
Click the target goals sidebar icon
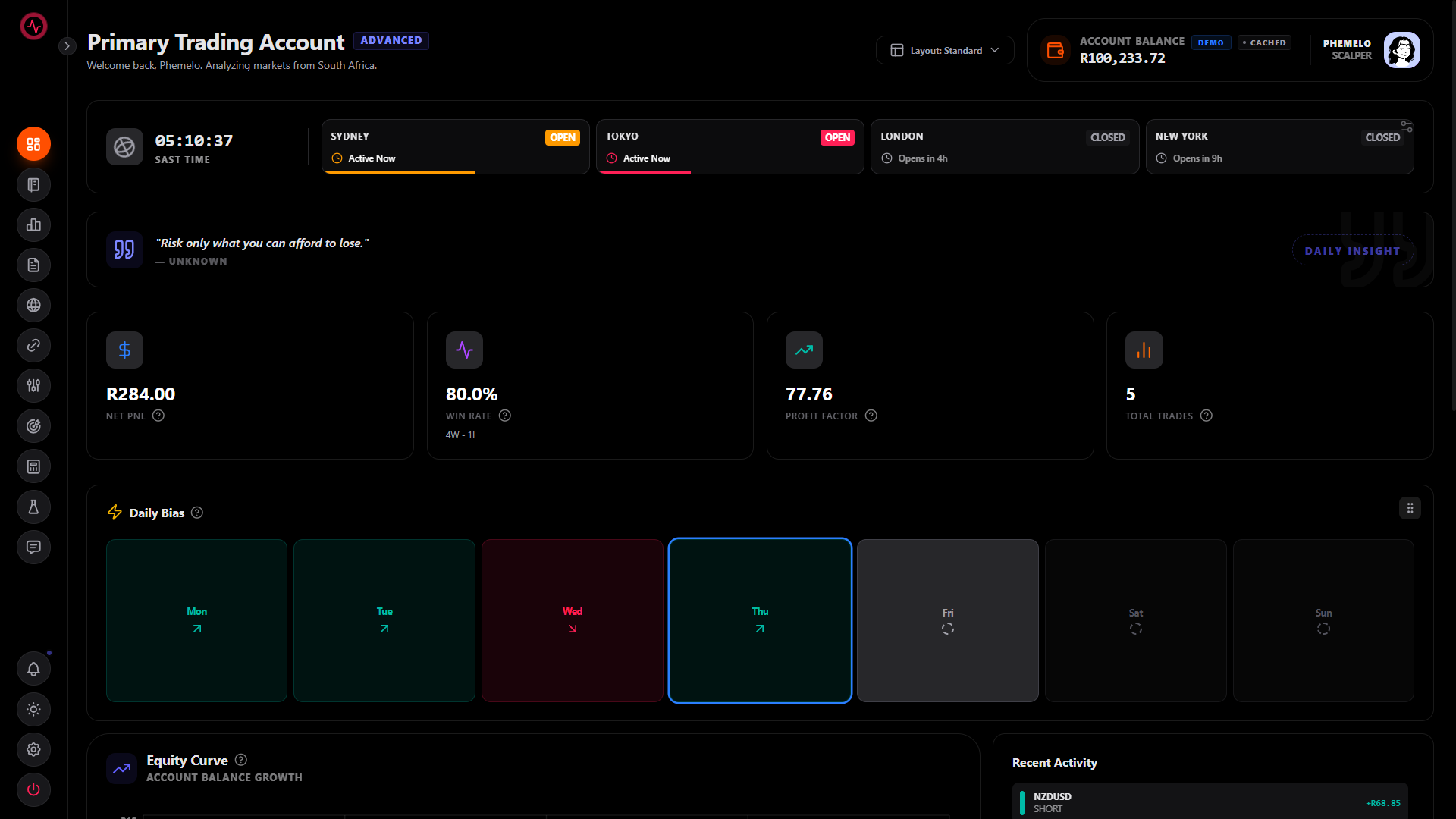pos(33,426)
